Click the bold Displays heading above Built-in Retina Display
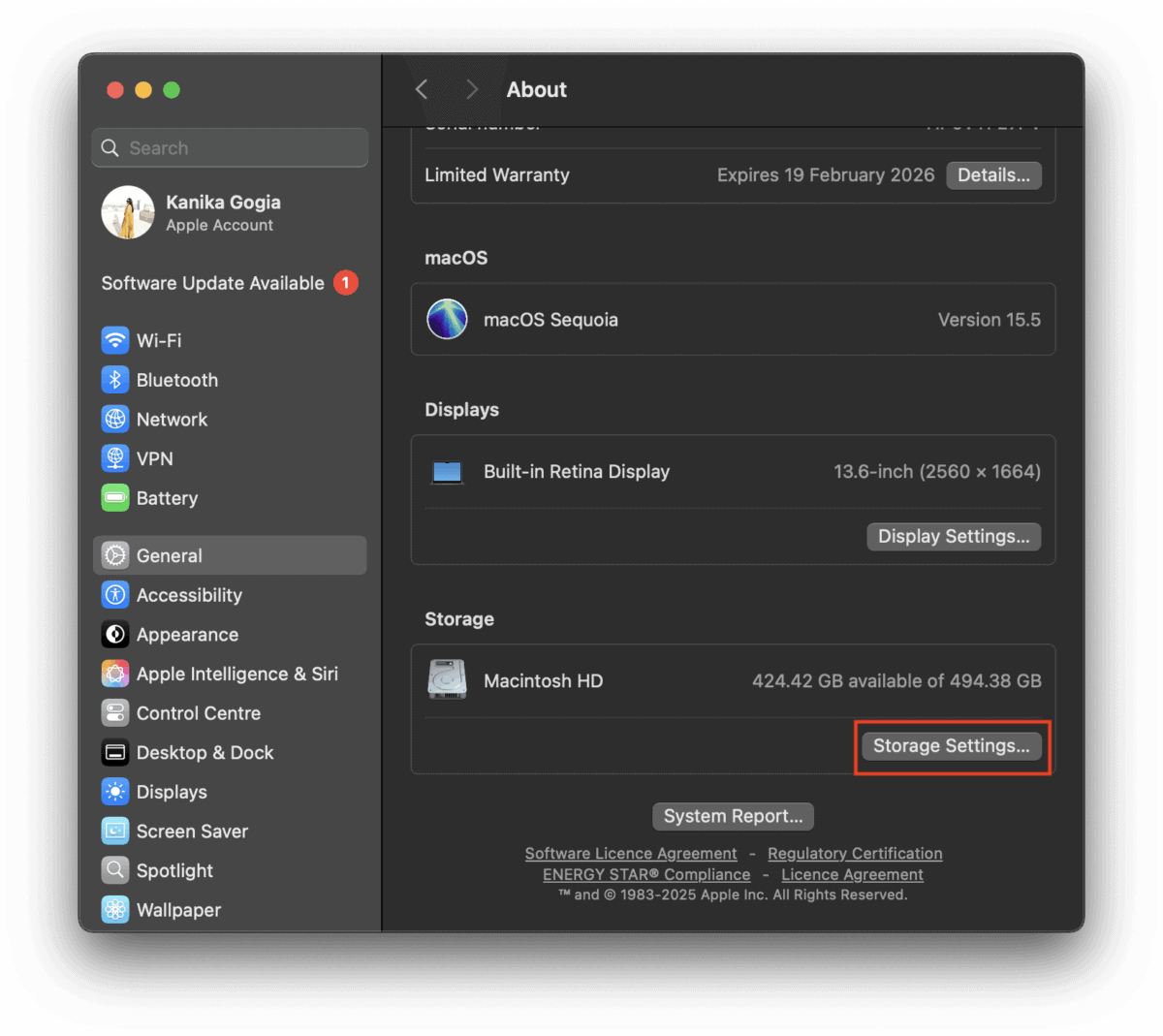This screenshot has width=1163, height=1036. 462,410
